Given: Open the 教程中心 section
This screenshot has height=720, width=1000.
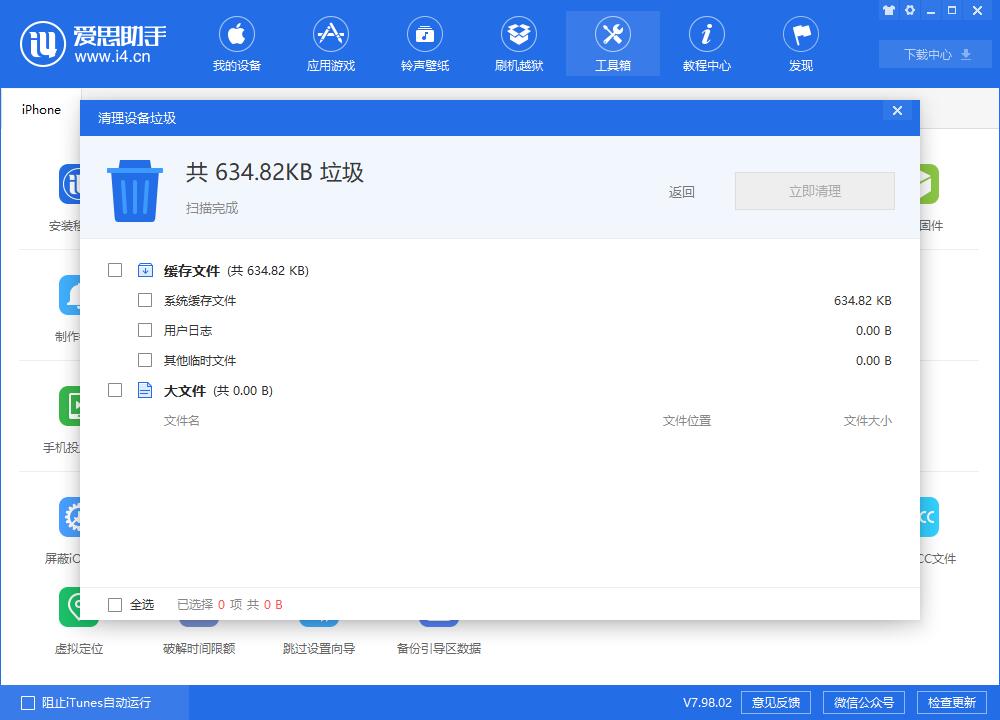Looking at the screenshot, I should [x=707, y=43].
